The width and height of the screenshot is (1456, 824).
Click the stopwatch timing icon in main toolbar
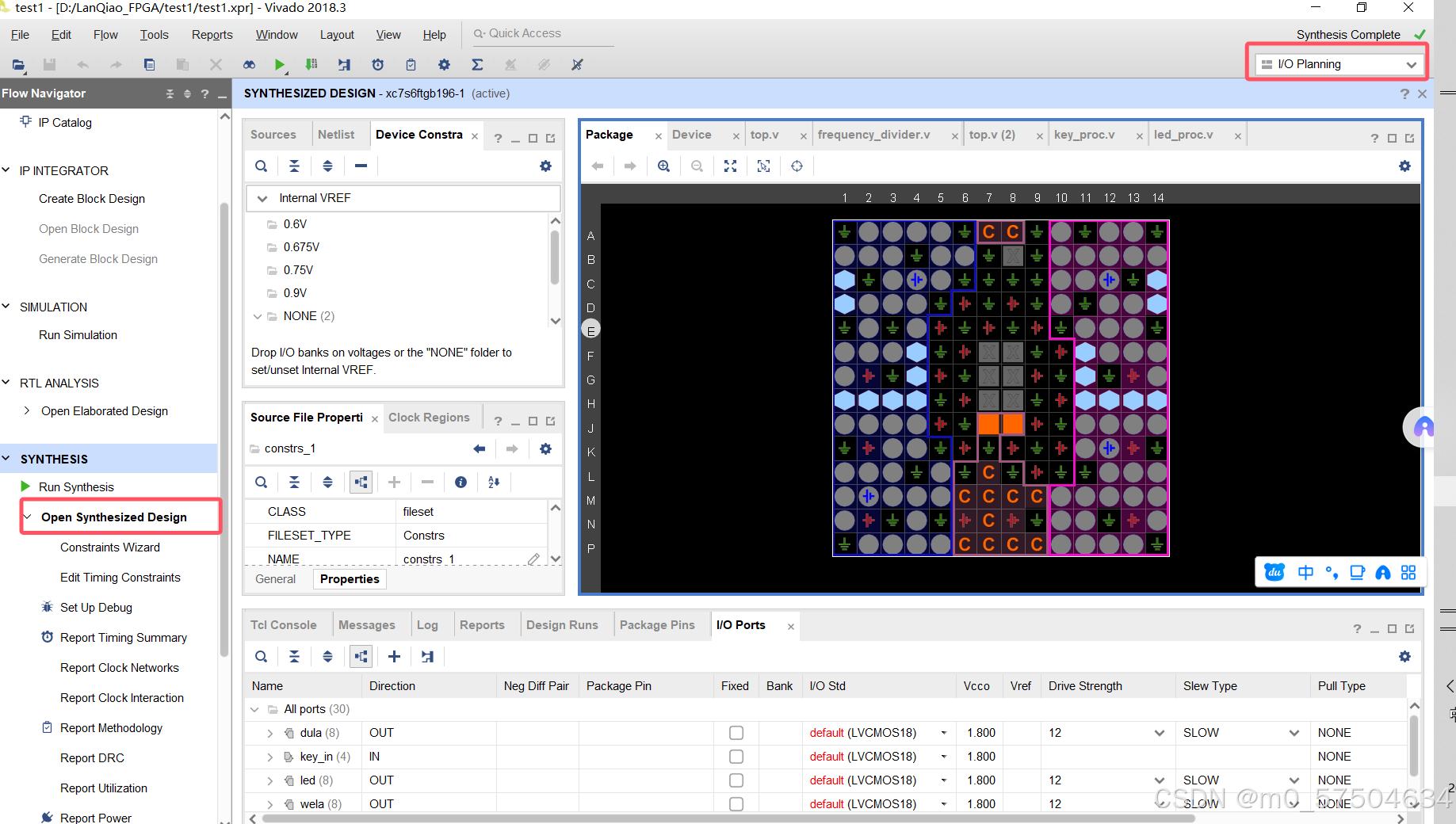point(378,65)
